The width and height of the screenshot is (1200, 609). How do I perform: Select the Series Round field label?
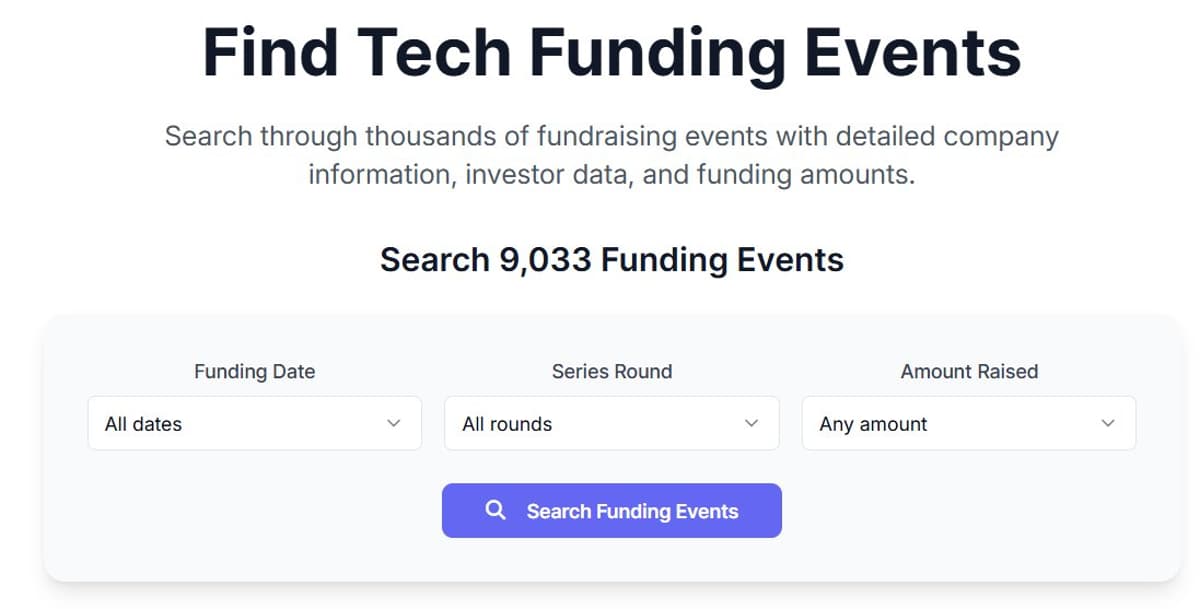point(611,371)
